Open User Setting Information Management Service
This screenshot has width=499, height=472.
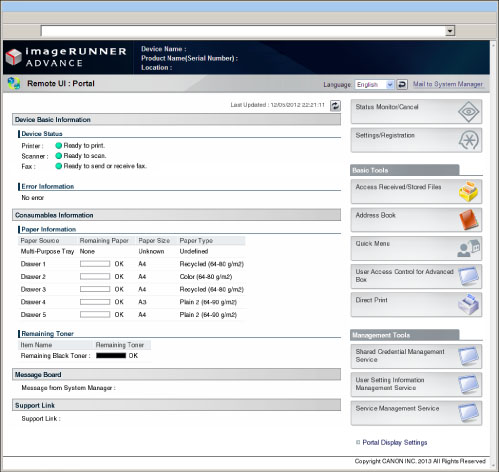pyautogui.click(x=416, y=384)
